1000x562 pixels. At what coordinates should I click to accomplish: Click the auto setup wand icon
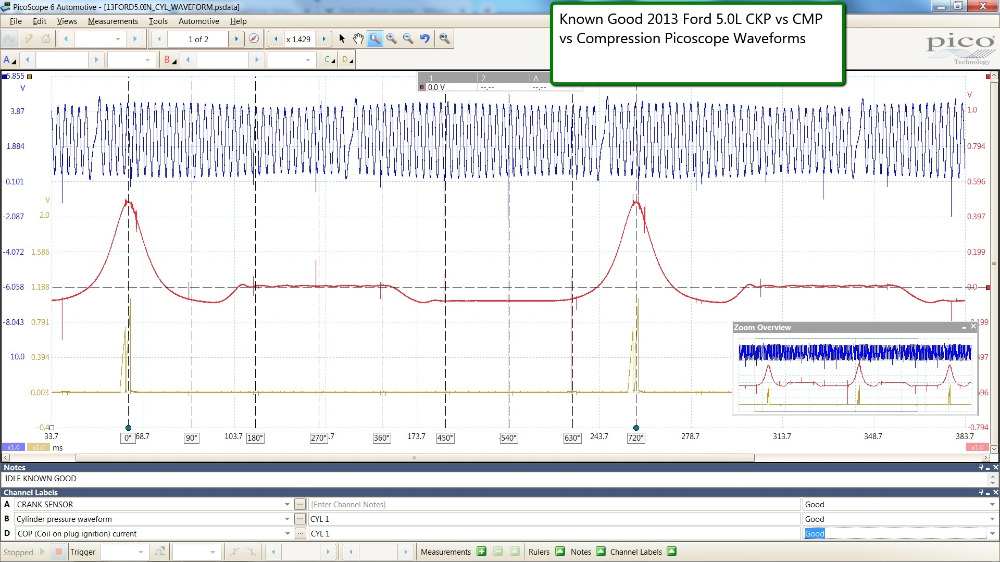[29, 39]
